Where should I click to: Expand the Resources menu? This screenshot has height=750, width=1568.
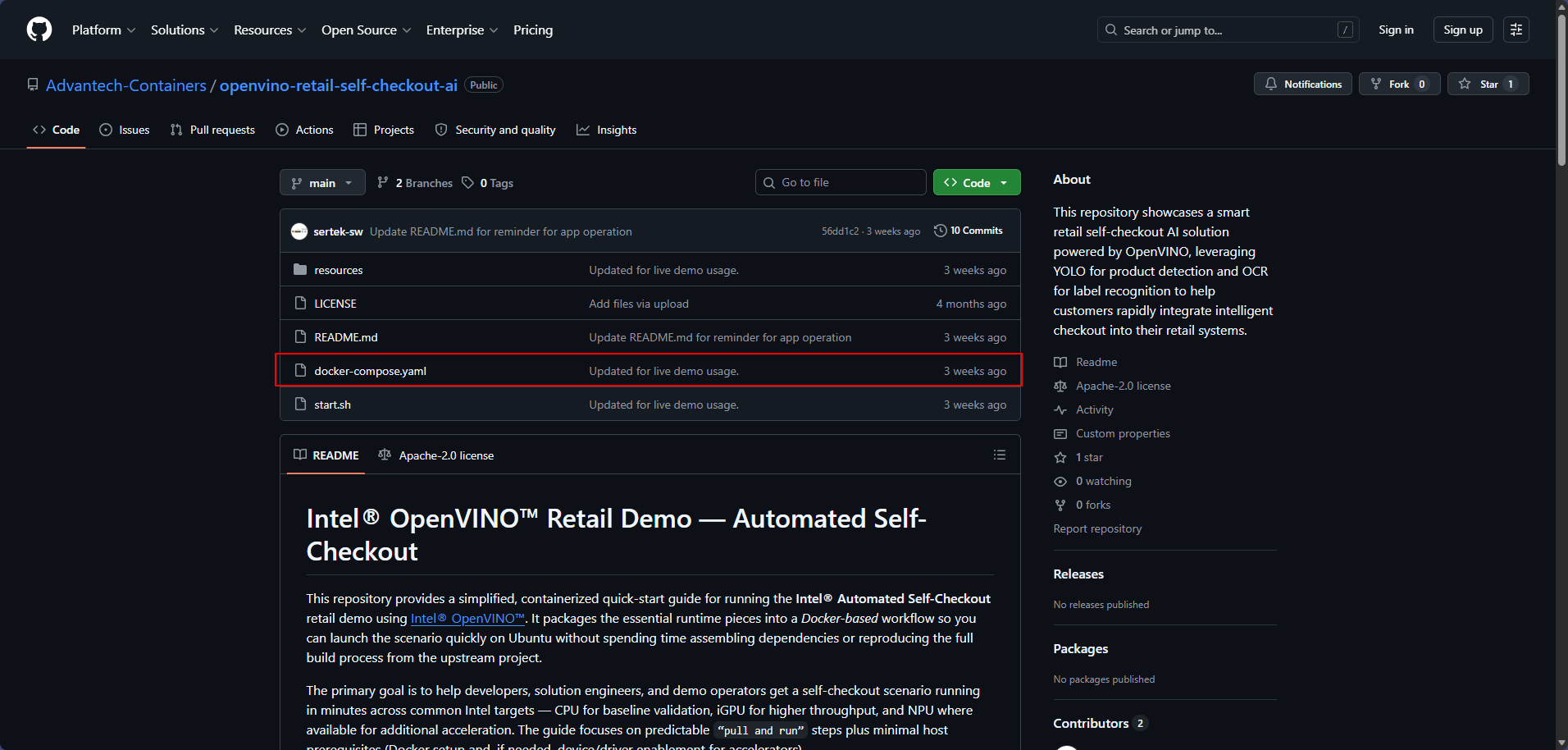[x=270, y=30]
